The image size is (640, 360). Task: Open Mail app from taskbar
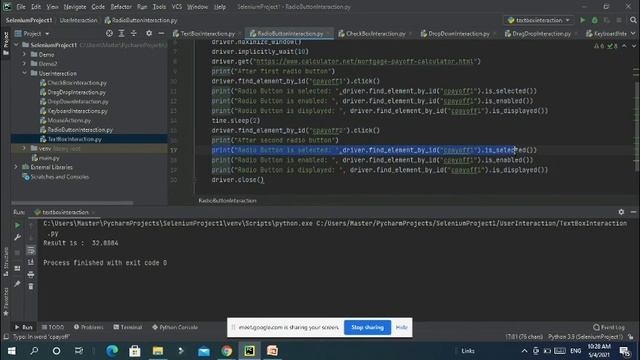[204, 351]
